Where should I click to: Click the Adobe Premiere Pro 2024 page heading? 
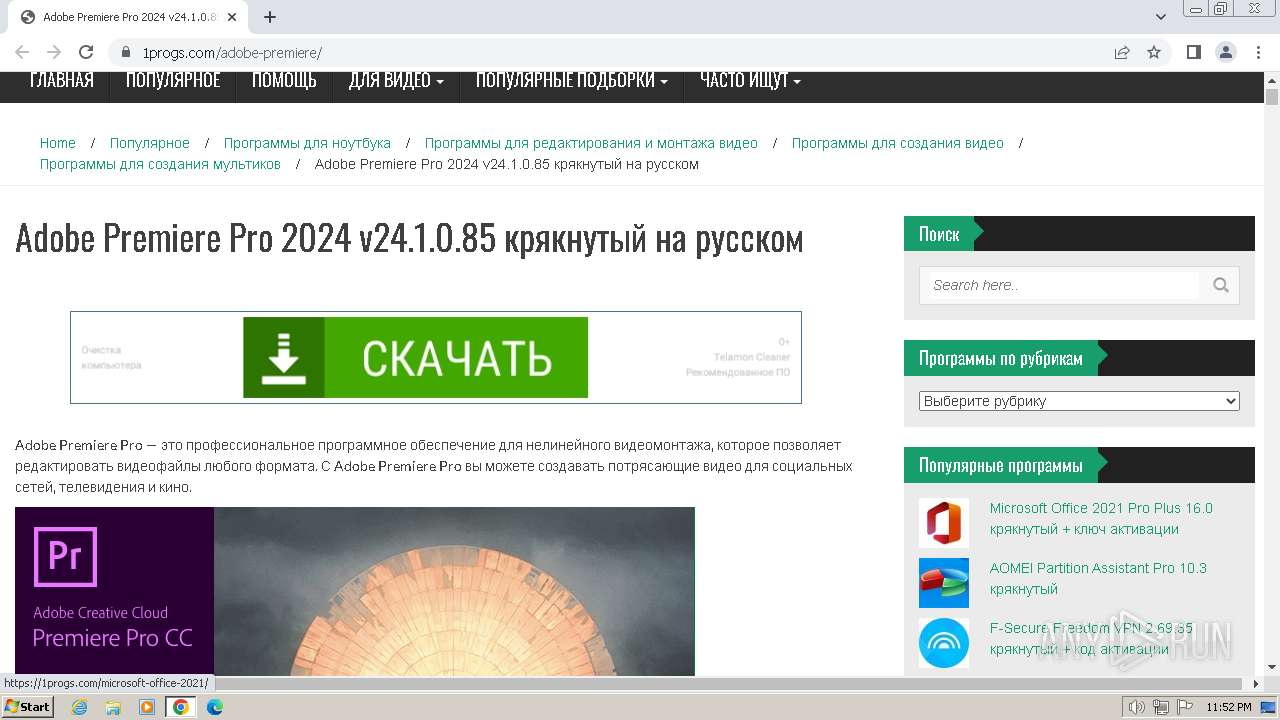[x=409, y=238]
